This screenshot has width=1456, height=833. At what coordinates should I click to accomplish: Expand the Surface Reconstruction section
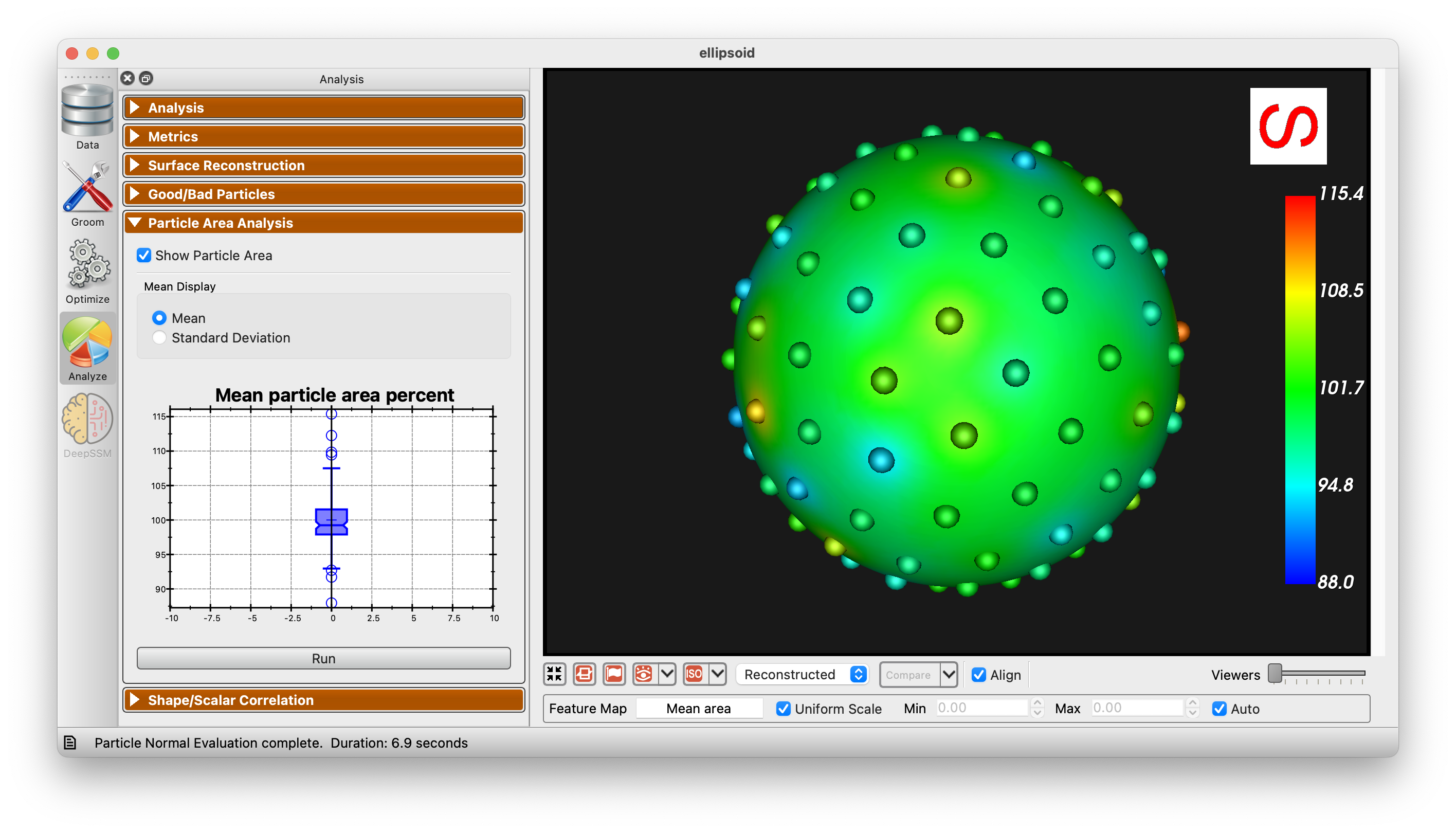[x=324, y=166]
